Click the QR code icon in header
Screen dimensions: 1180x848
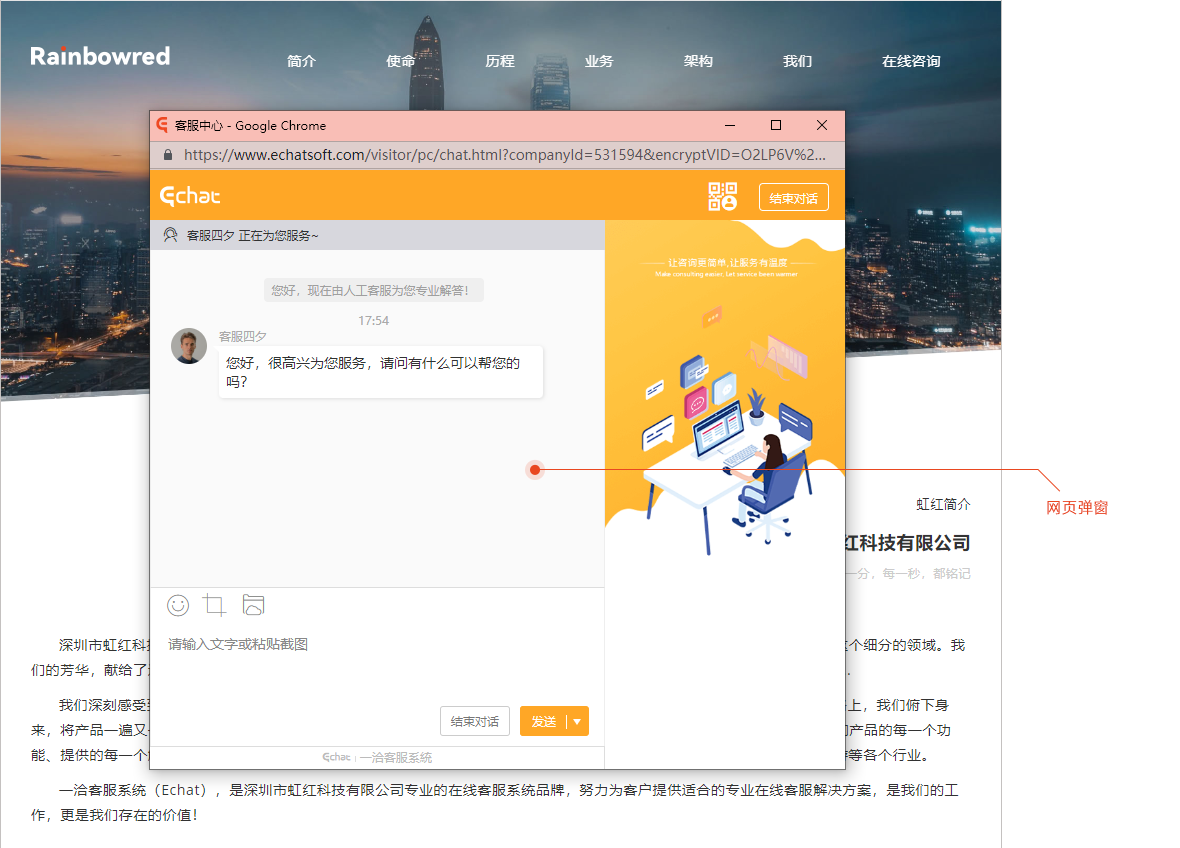point(722,197)
